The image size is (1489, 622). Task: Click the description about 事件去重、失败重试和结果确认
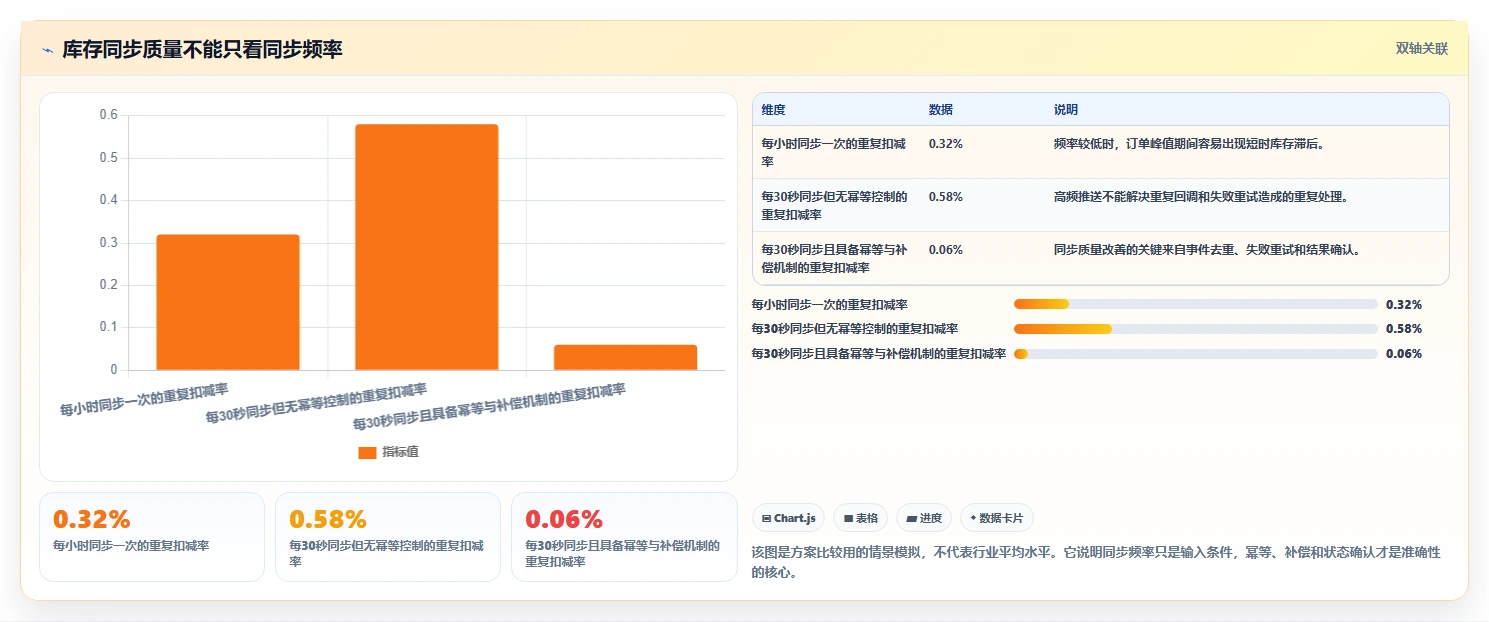(1207, 250)
